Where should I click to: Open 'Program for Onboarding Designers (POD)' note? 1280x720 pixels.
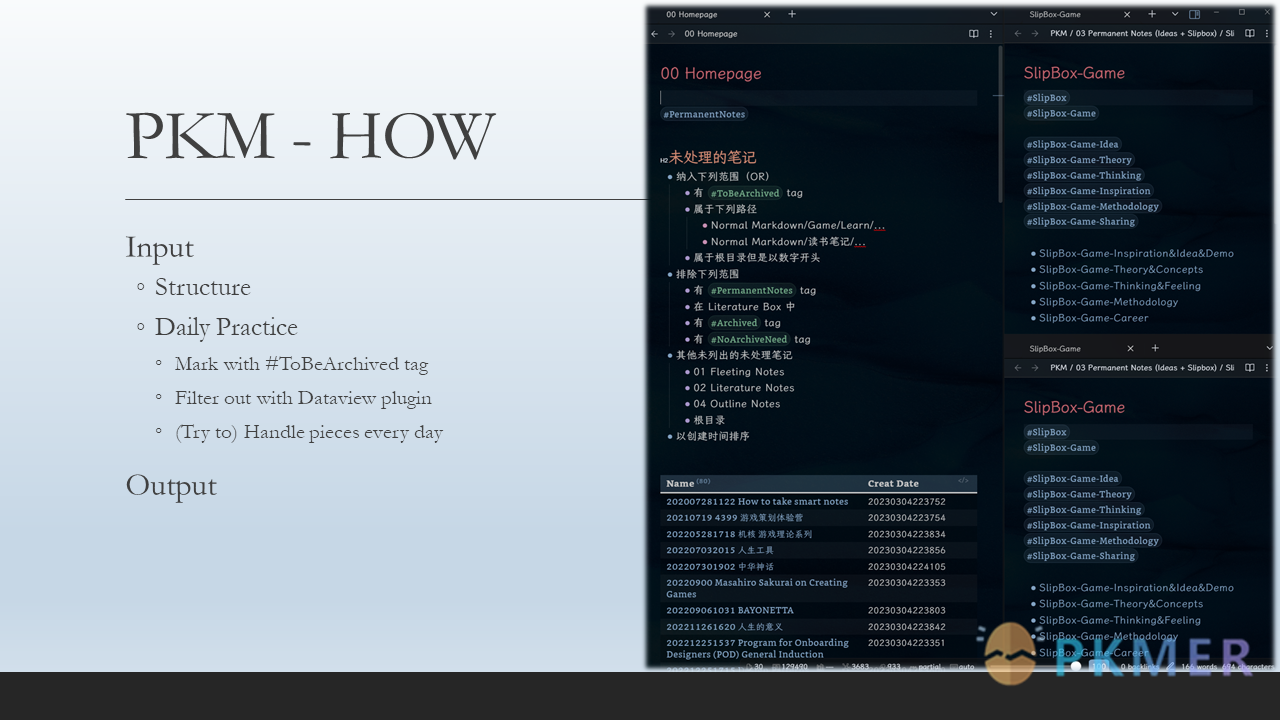click(757, 648)
